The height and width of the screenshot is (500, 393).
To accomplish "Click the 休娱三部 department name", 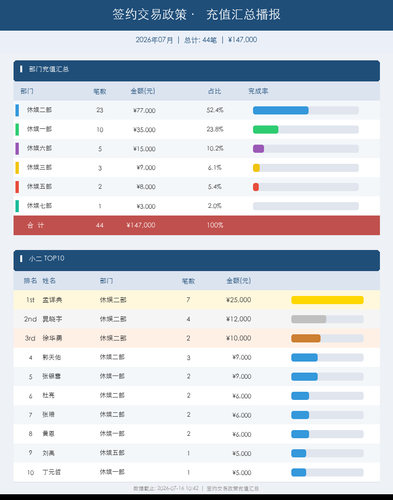I will pyautogui.click(x=39, y=167).
